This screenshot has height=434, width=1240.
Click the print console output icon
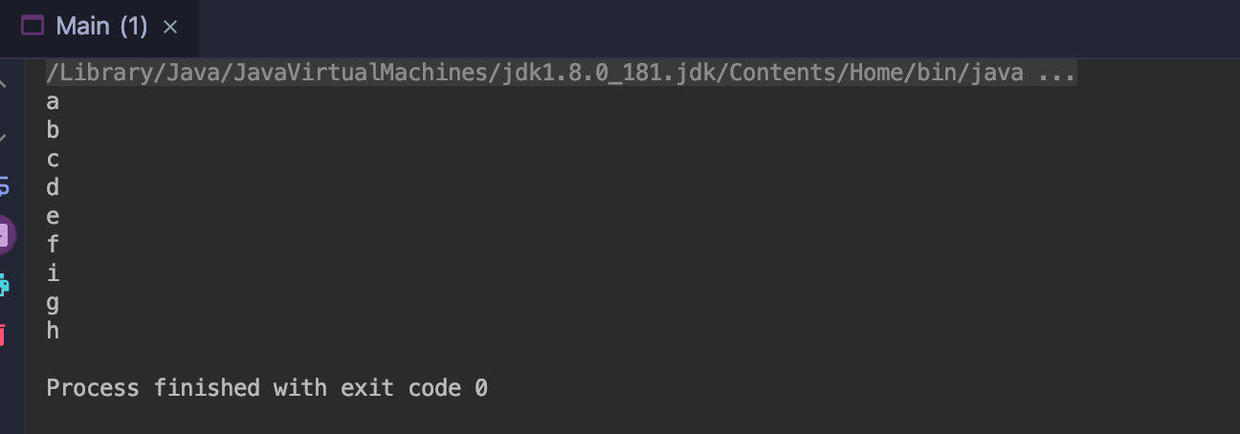pos(5,286)
